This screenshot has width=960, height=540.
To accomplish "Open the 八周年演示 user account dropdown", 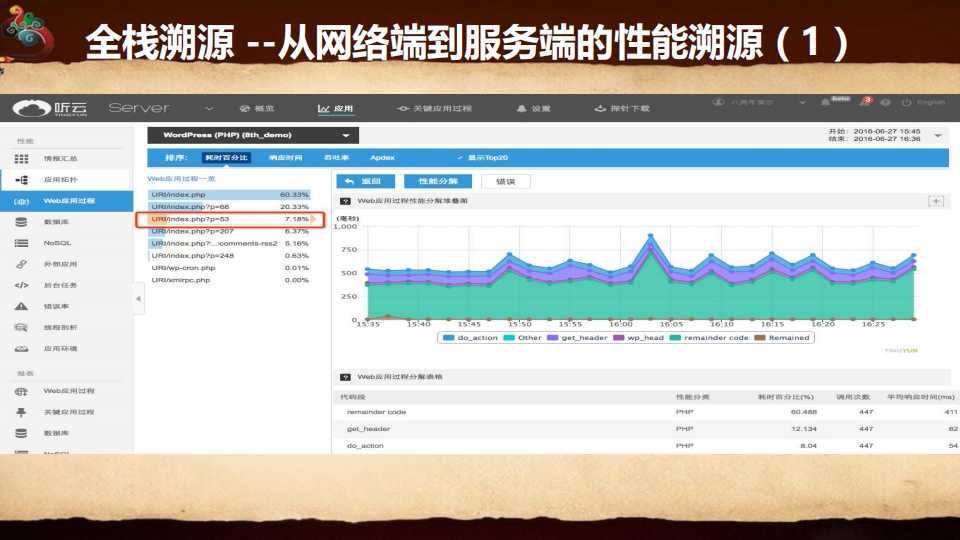I will 759,102.
